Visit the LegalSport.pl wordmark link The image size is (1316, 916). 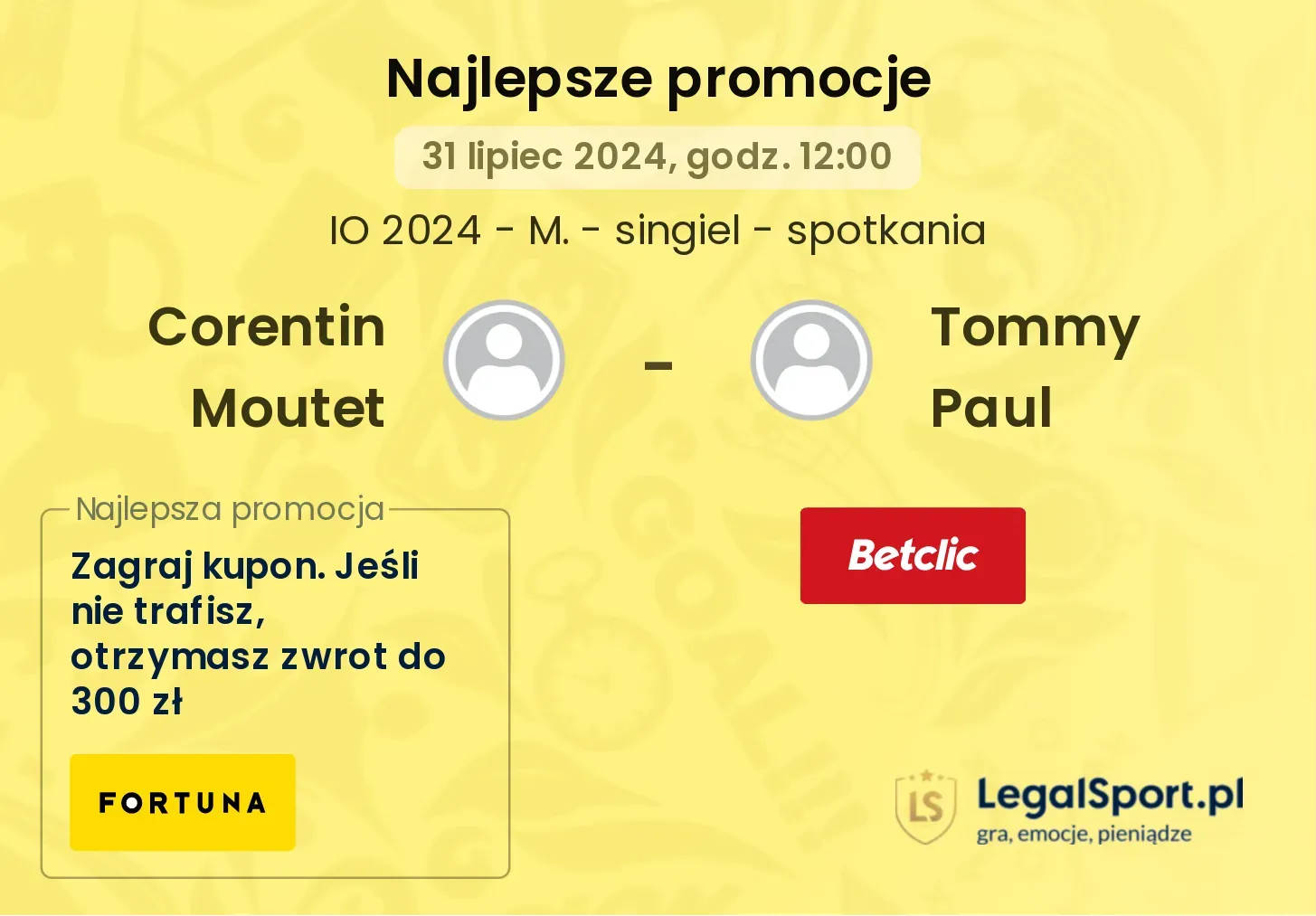(1110, 796)
